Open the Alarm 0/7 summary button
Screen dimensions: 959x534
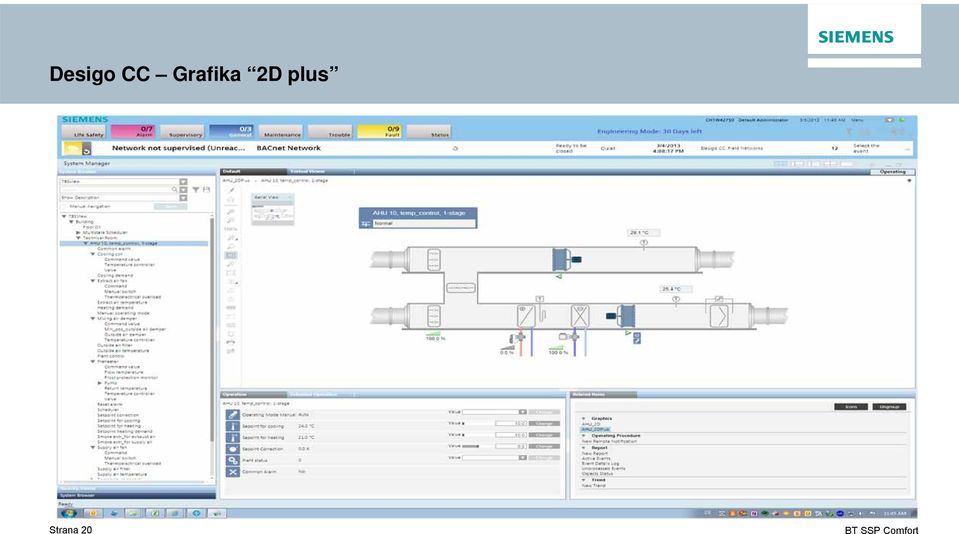coord(133,132)
